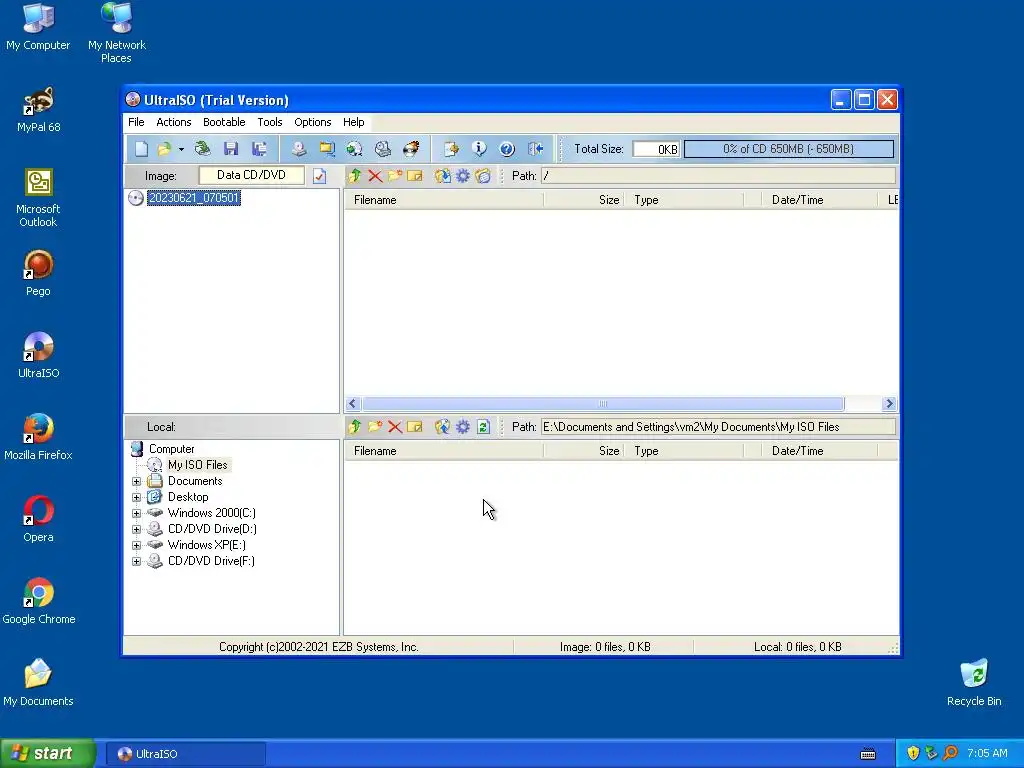This screenshot has width=1024, height=768.
Task: Click the 0% of CD 650MB capacity bar
Action: click(789, 149)
